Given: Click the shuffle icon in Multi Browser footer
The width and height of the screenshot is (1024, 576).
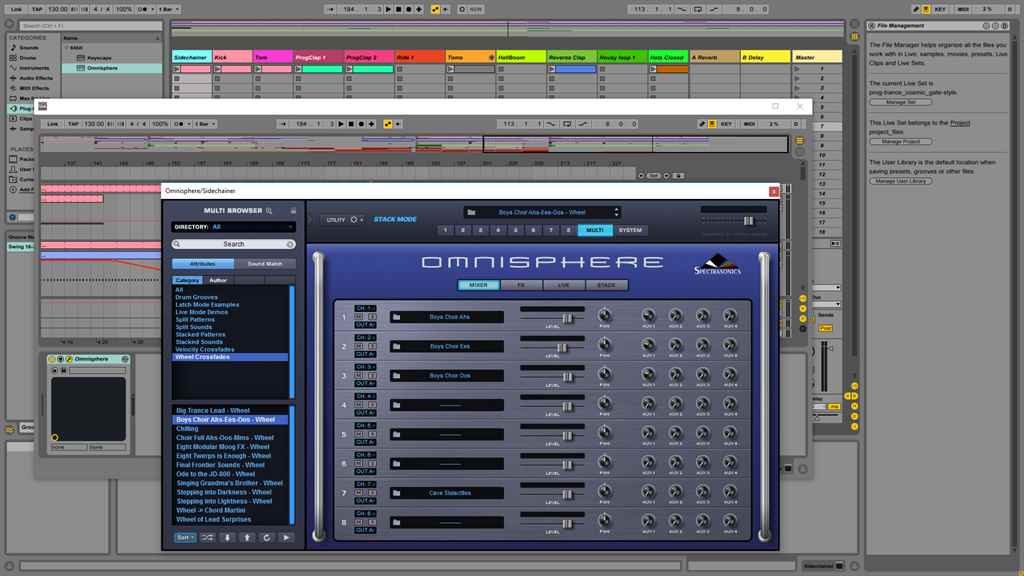Looking at the screenshot, I should point(208,537).
